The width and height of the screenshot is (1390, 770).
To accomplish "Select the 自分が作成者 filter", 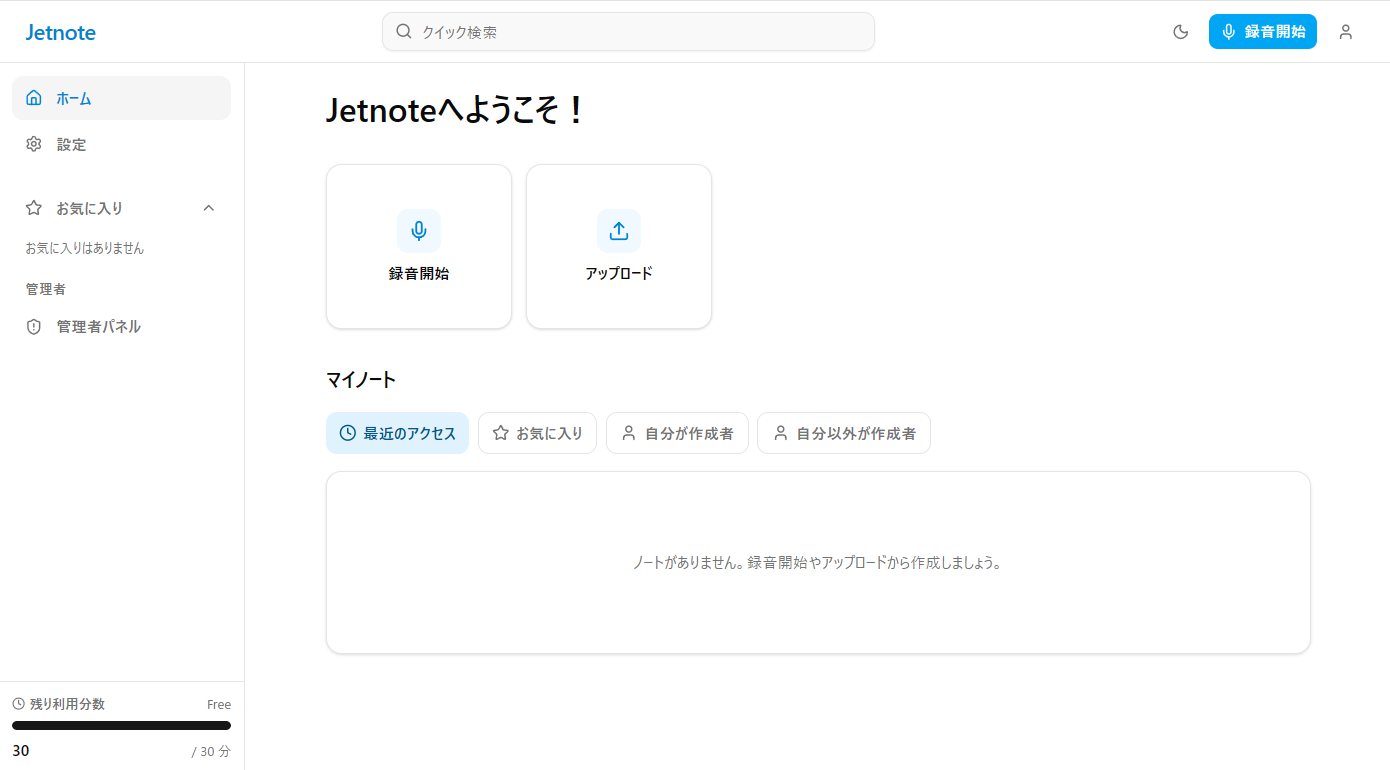I will 677,432.
